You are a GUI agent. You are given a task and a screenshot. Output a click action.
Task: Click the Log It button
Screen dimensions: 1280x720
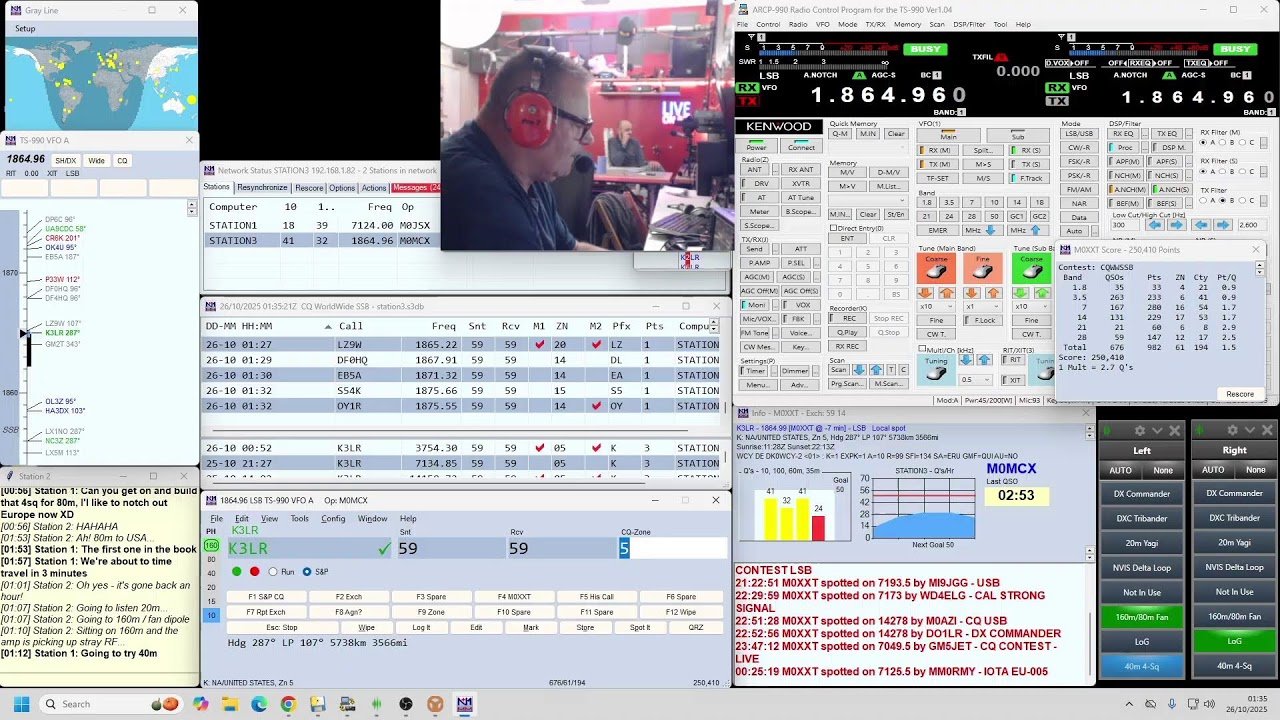pos(421,628)
